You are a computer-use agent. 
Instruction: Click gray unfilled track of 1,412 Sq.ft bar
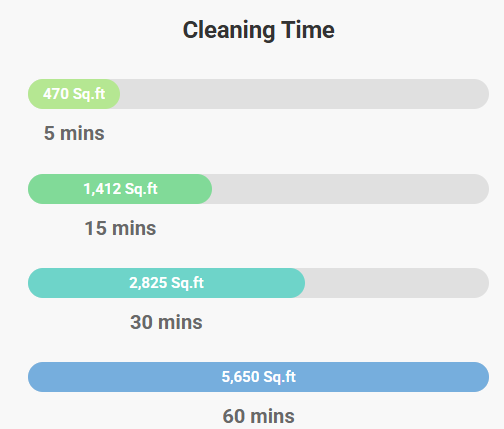(x=350, y=189)
